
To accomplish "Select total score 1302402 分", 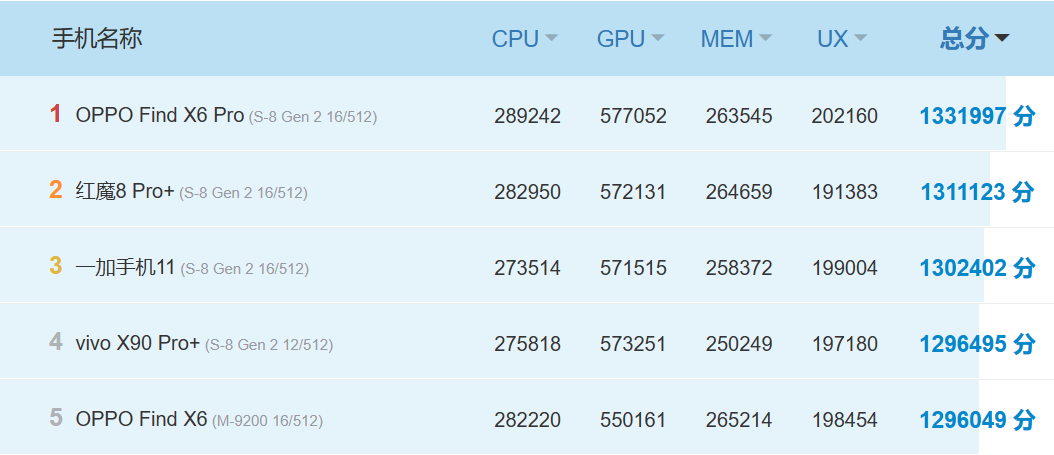I will (977, 268).
